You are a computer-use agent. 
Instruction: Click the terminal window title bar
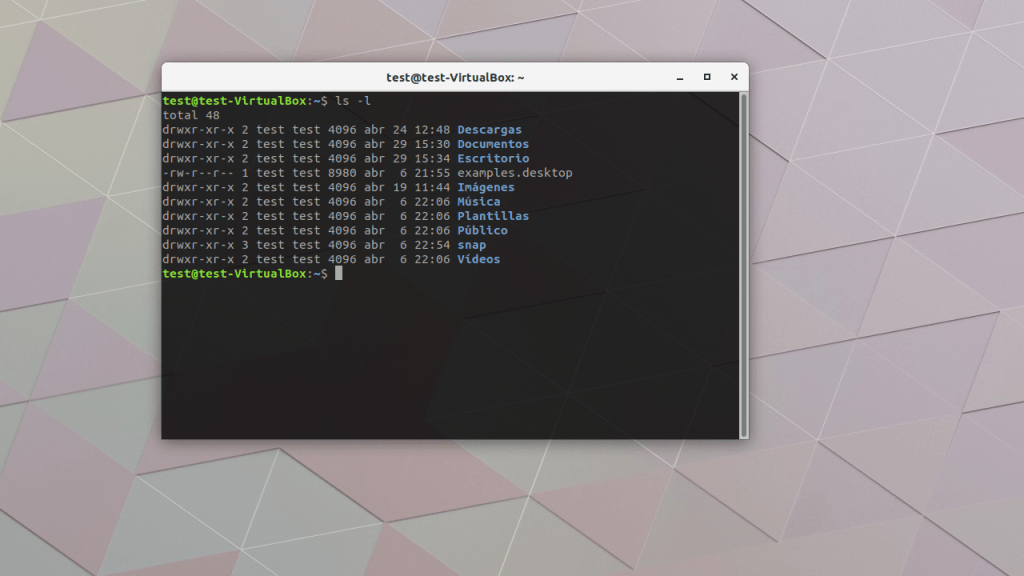click(x=454, y=77)
